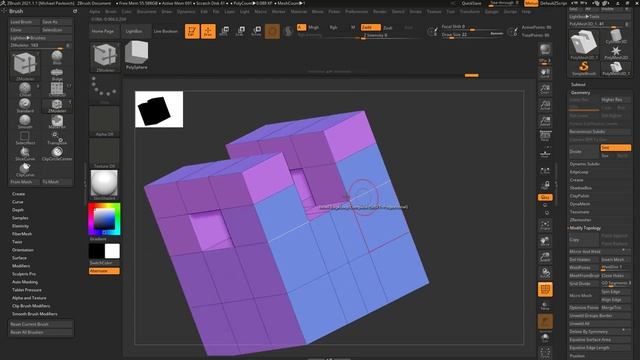Toggle the Zsub button
The width and height of the screenshot is (640, 360).
tap(388, 27)
